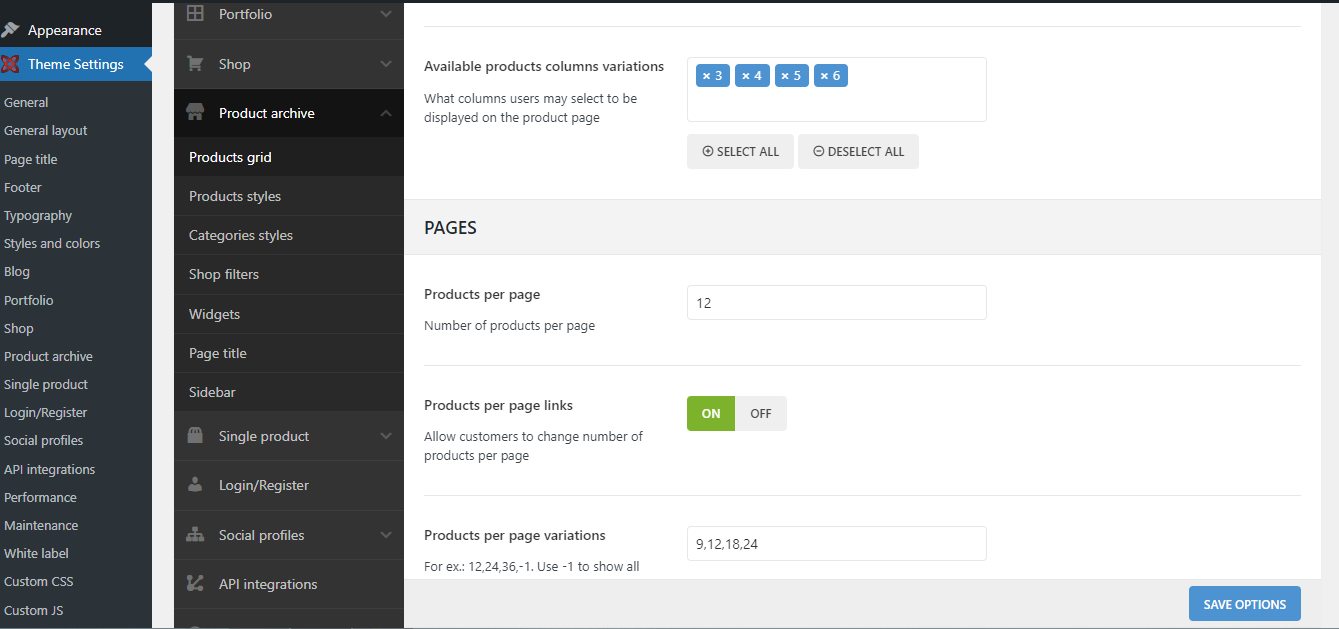The width and height of the screenshot is (1339, 629).
Task: Click the Product archive store icon
Action: tap(195, 113)
